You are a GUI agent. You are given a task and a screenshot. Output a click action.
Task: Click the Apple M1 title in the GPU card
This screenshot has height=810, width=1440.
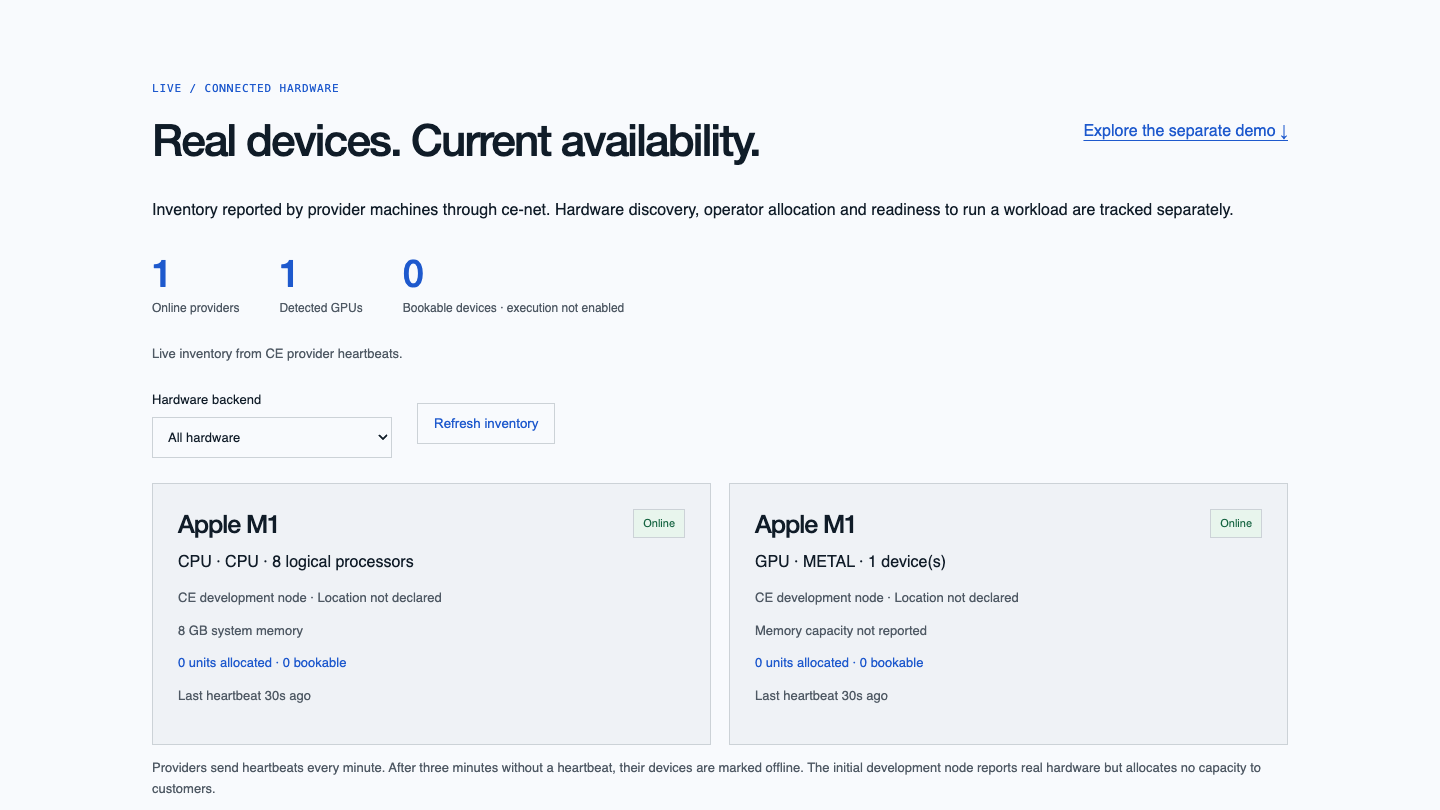[x=805, y=525]
